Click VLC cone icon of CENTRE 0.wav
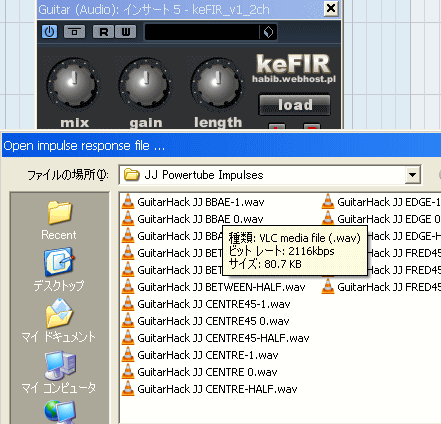Image resolution: width=441 pixels, height=424 pixels. [x=128, y=372]
